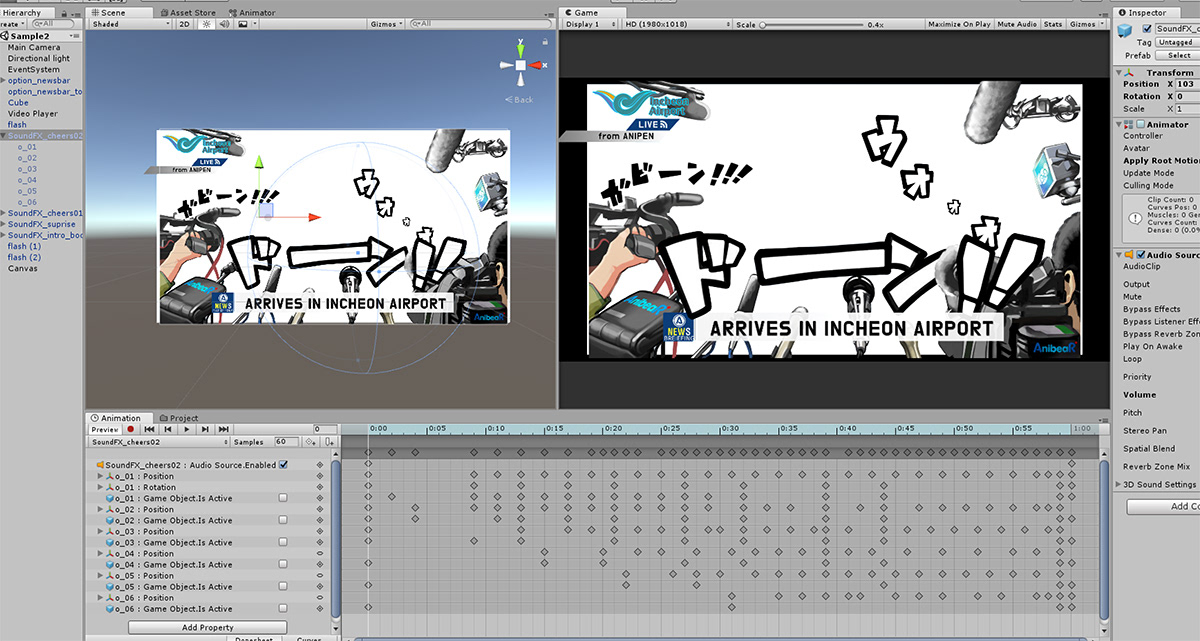Open the Shaded draw mode dropdown
The image size is (1200, 641).
pos(131,24)
